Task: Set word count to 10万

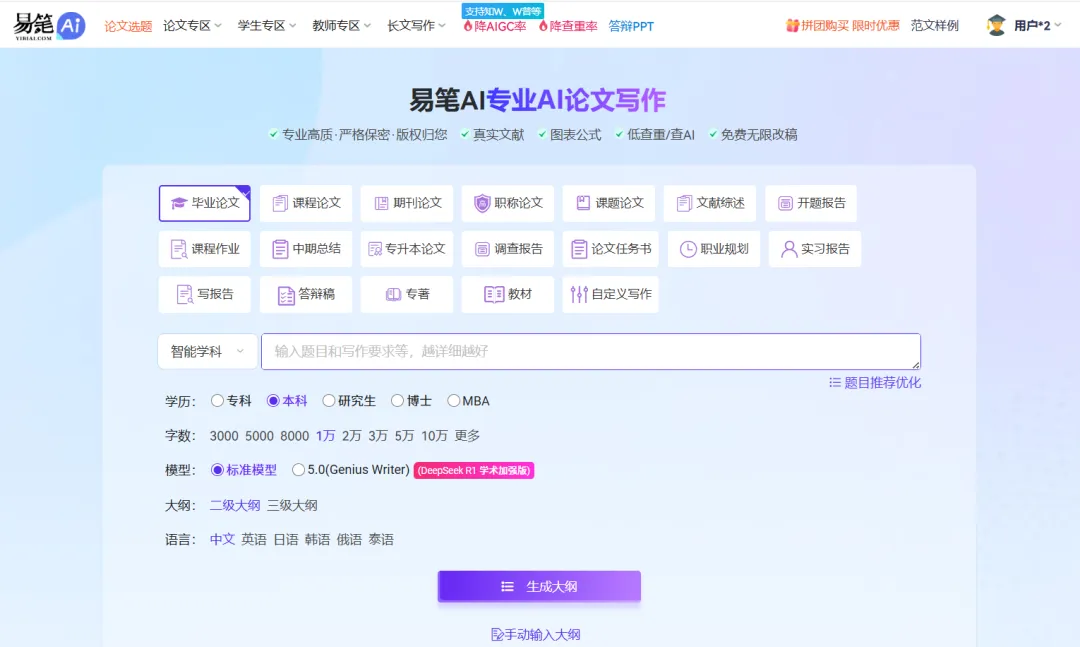Action: pyautogui.click(x=434, y=435)
